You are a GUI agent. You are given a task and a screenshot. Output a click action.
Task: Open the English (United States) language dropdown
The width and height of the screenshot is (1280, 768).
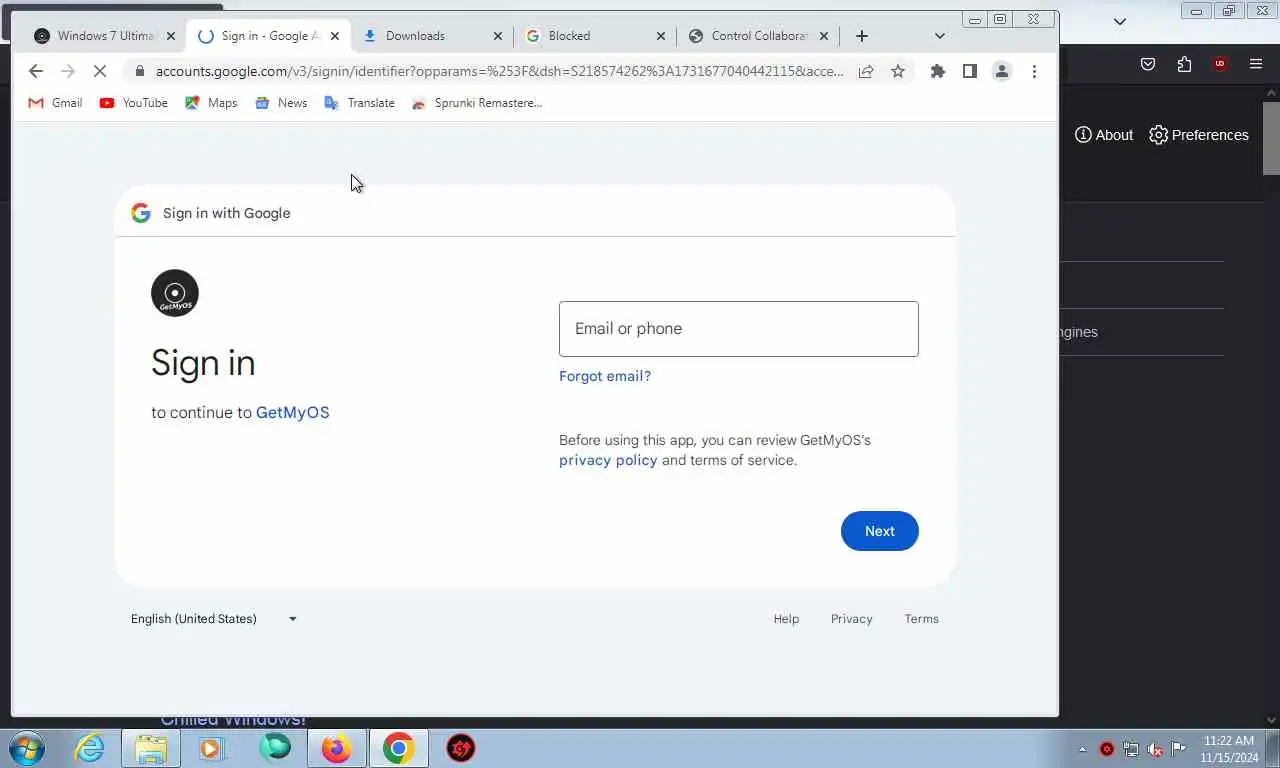tap(214, 619)
